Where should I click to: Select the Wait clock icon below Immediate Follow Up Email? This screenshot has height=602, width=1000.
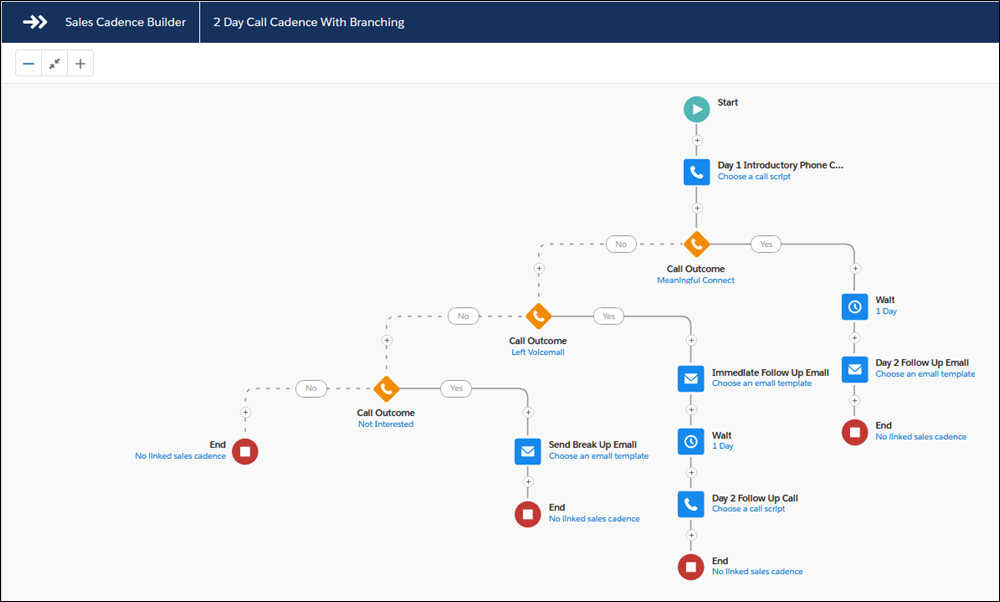pyautogui.click(x=691, y=441)
